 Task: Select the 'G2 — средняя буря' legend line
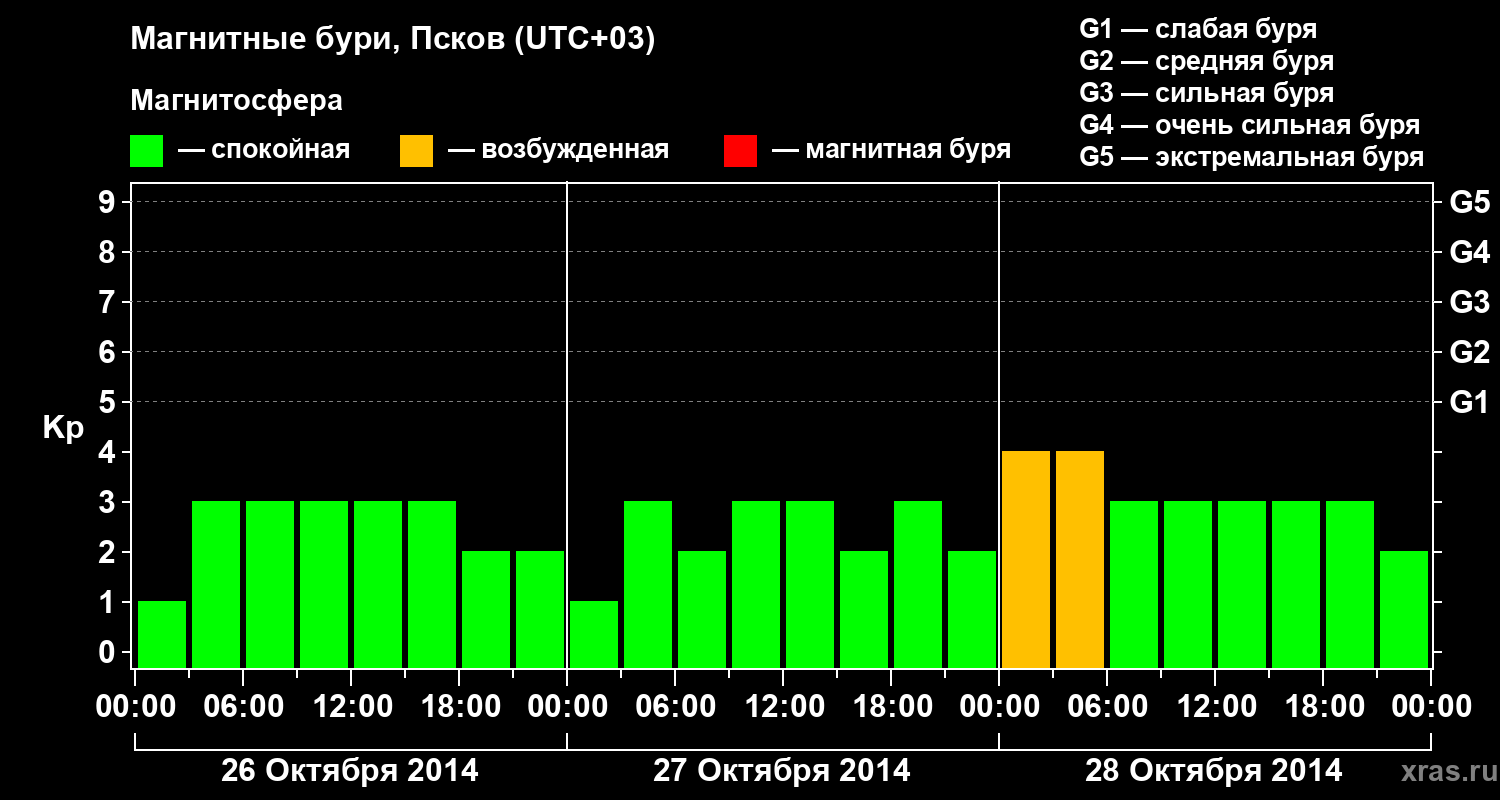point(1207,61)
